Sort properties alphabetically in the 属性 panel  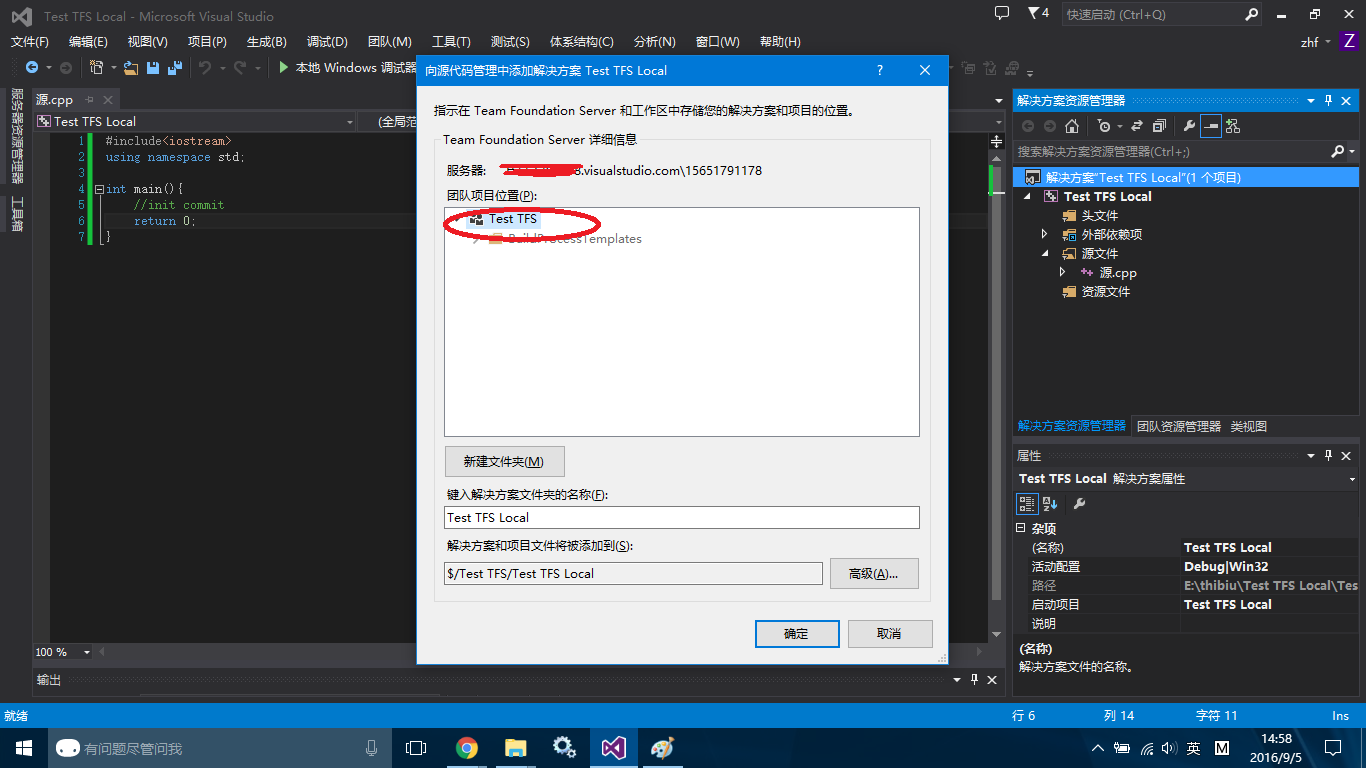click(1049, 504)
